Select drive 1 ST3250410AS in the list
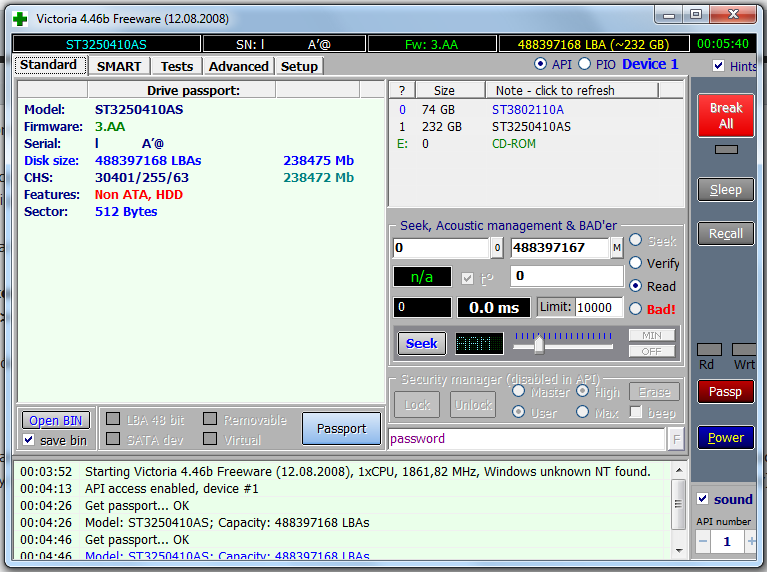 (x=536, y=127)
